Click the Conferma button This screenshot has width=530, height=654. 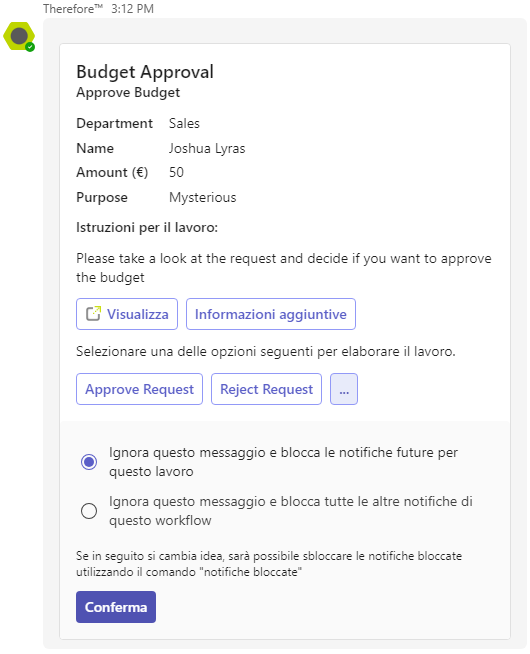[116, 607]
